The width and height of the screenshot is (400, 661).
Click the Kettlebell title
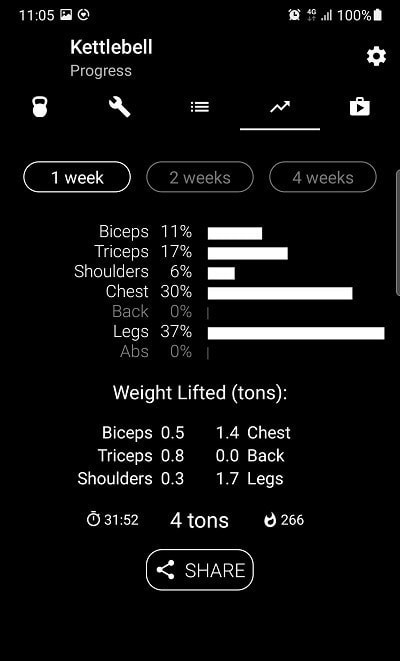pyautogui.click(x=111, y=47)
